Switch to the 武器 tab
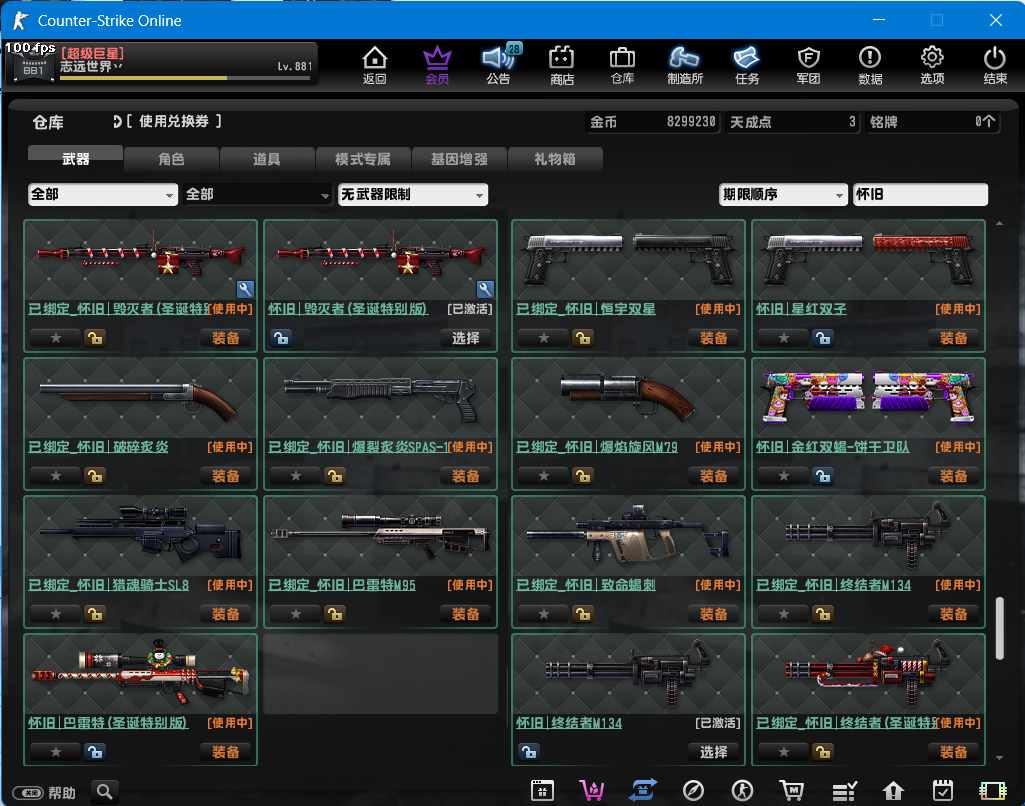 pyautogui.click(x=75, y=158)
